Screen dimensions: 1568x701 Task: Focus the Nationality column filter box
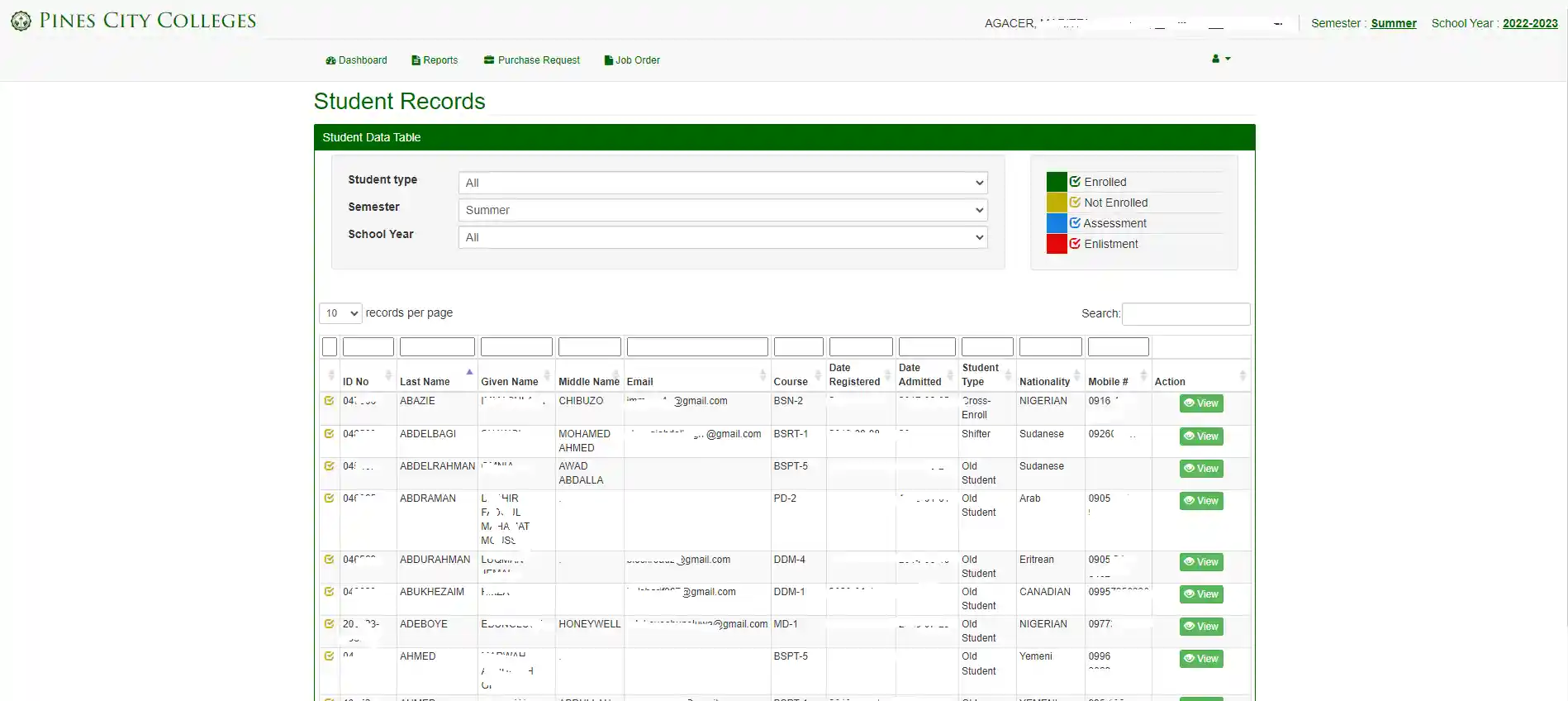pos(1051,346)
